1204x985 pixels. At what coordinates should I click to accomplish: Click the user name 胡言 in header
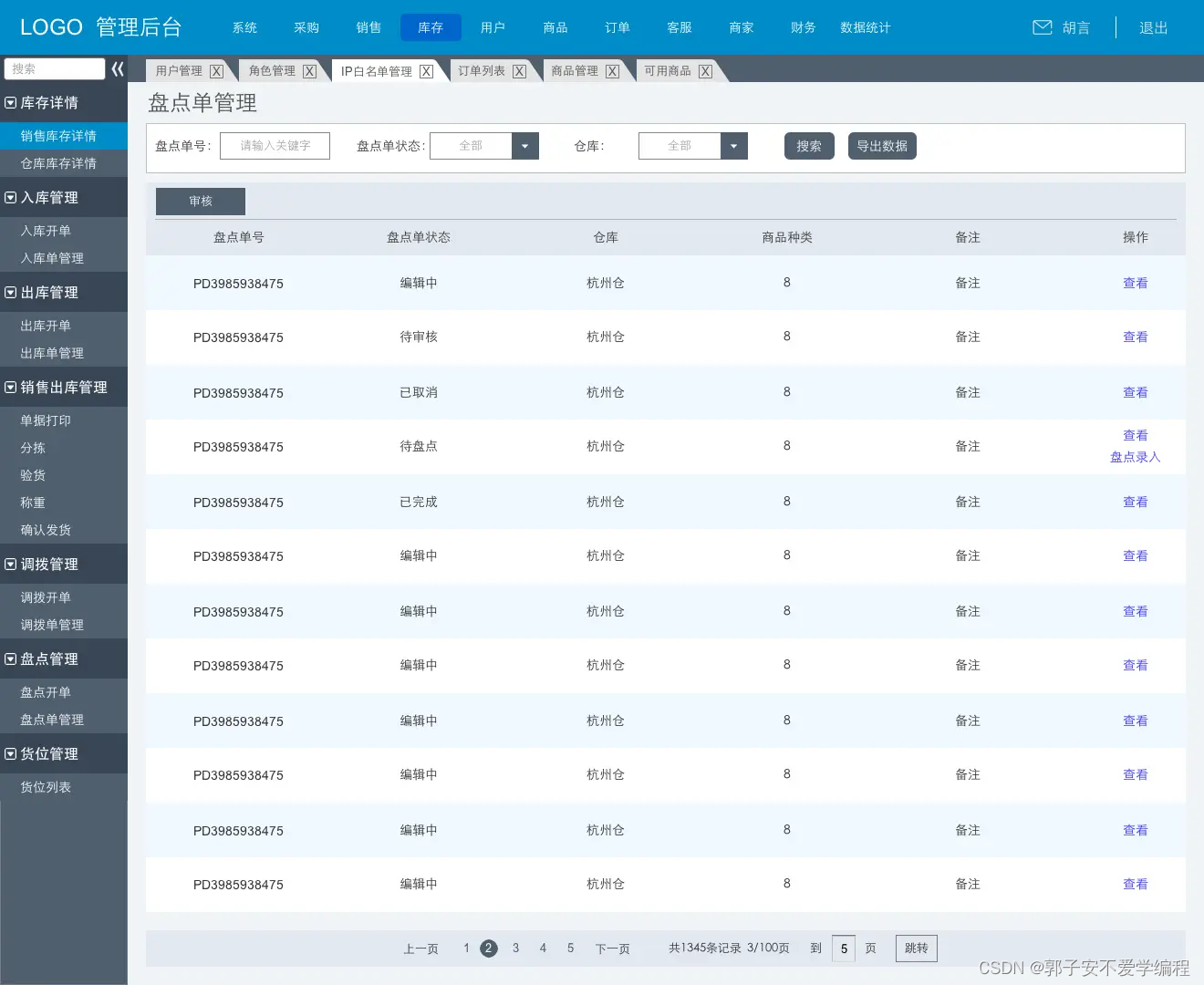1075,27
